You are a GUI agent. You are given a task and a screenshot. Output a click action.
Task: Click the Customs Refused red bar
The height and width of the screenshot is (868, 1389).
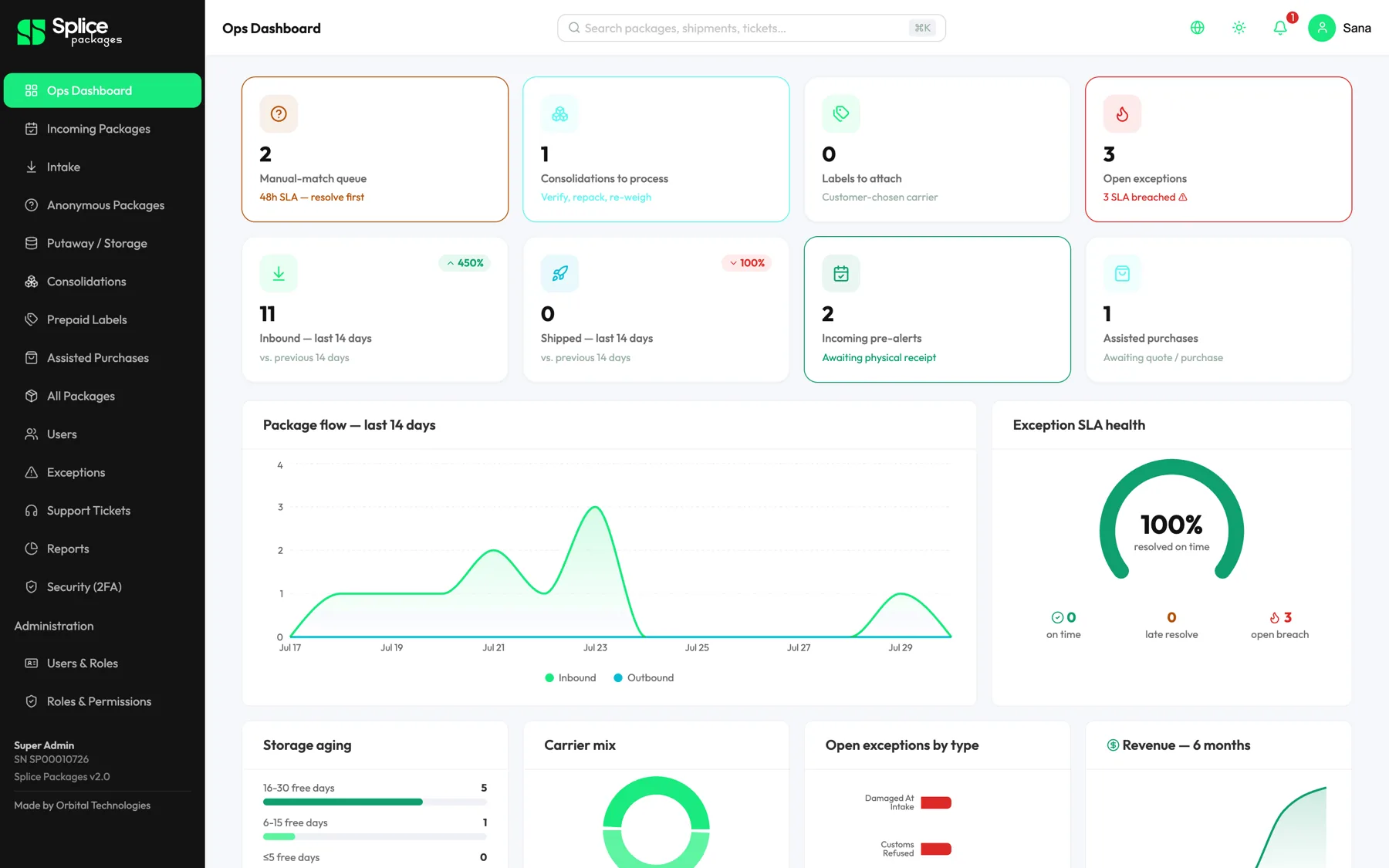[936, 849]
